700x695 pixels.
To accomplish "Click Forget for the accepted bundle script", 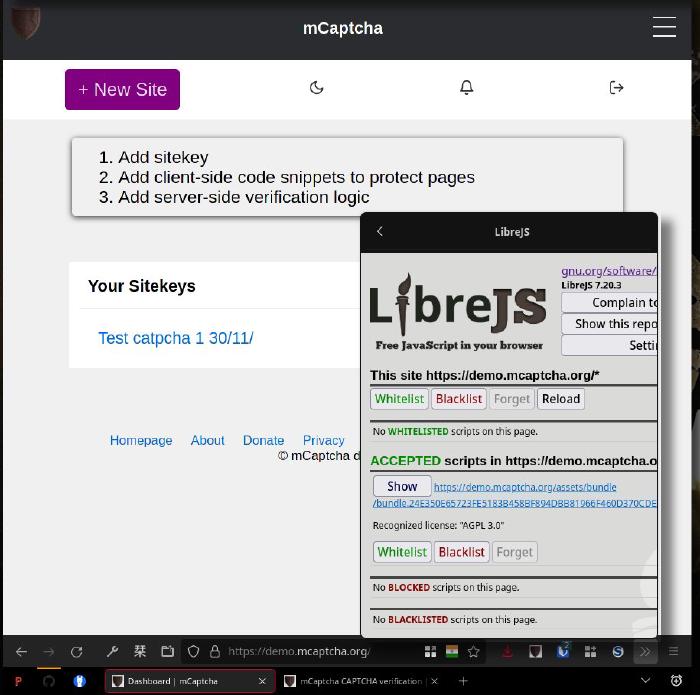I will click(515, 552).
